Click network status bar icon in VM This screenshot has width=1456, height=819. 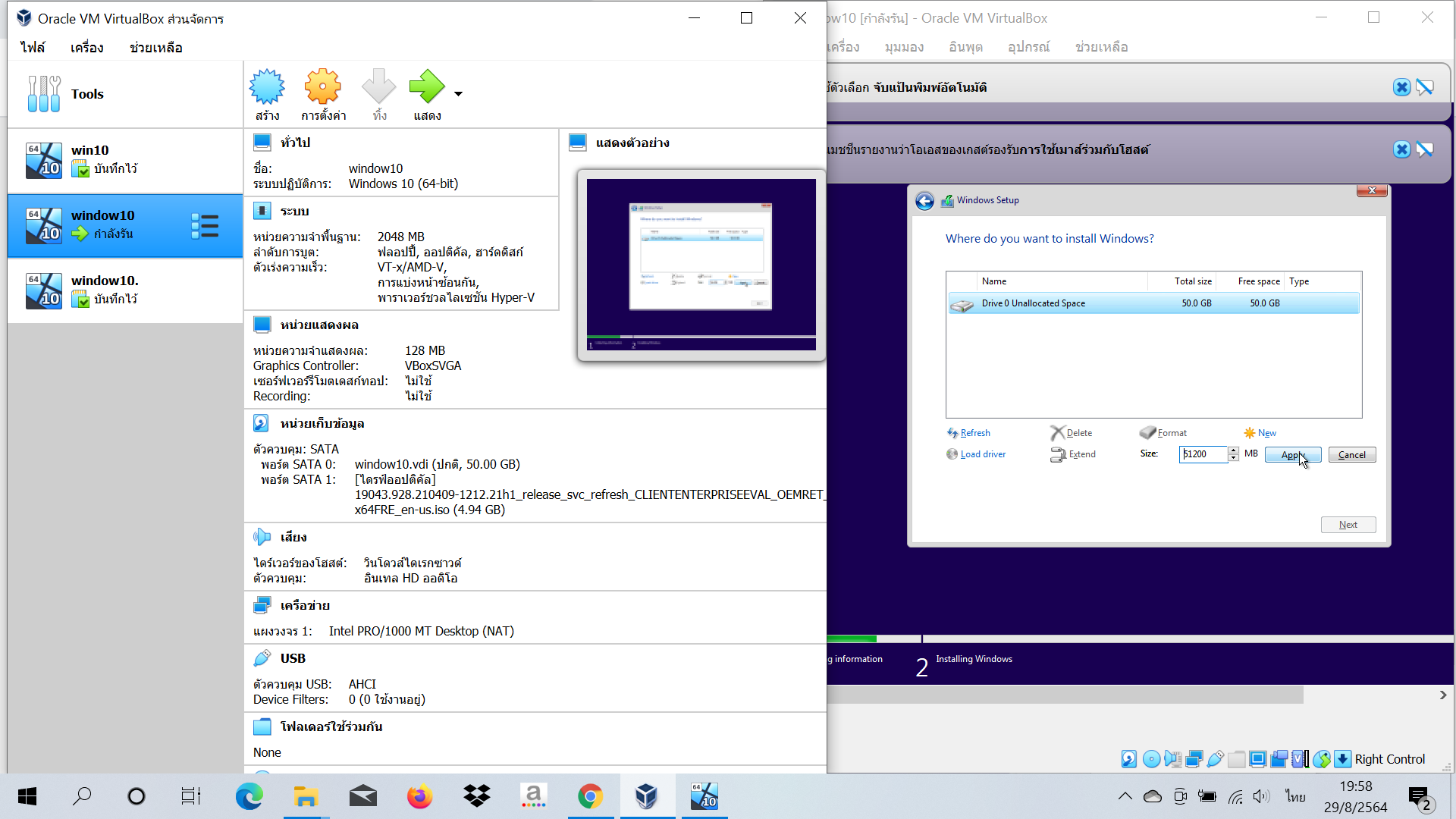click(1194, 759)
